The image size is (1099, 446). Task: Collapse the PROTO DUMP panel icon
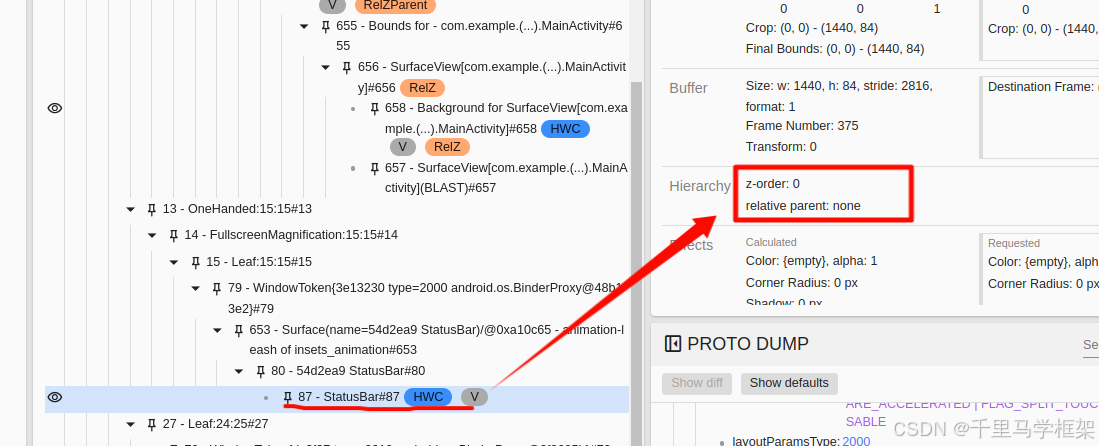point(672,344)
